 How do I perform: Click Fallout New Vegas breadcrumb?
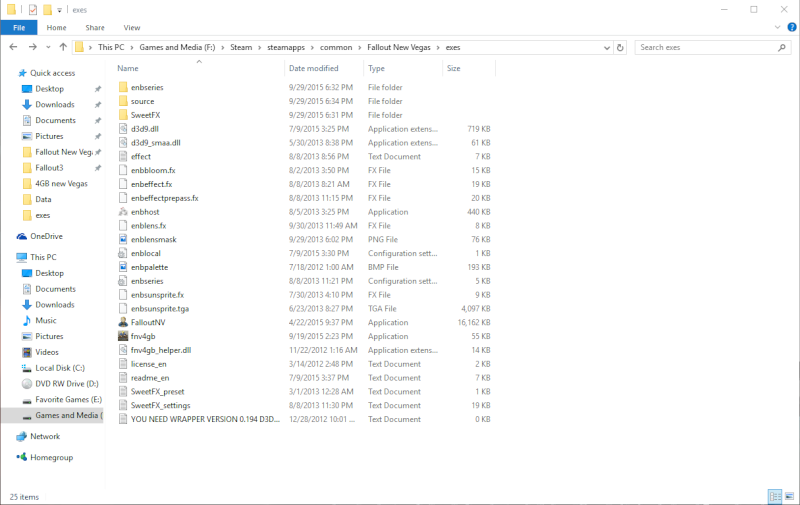pos(399,47)
